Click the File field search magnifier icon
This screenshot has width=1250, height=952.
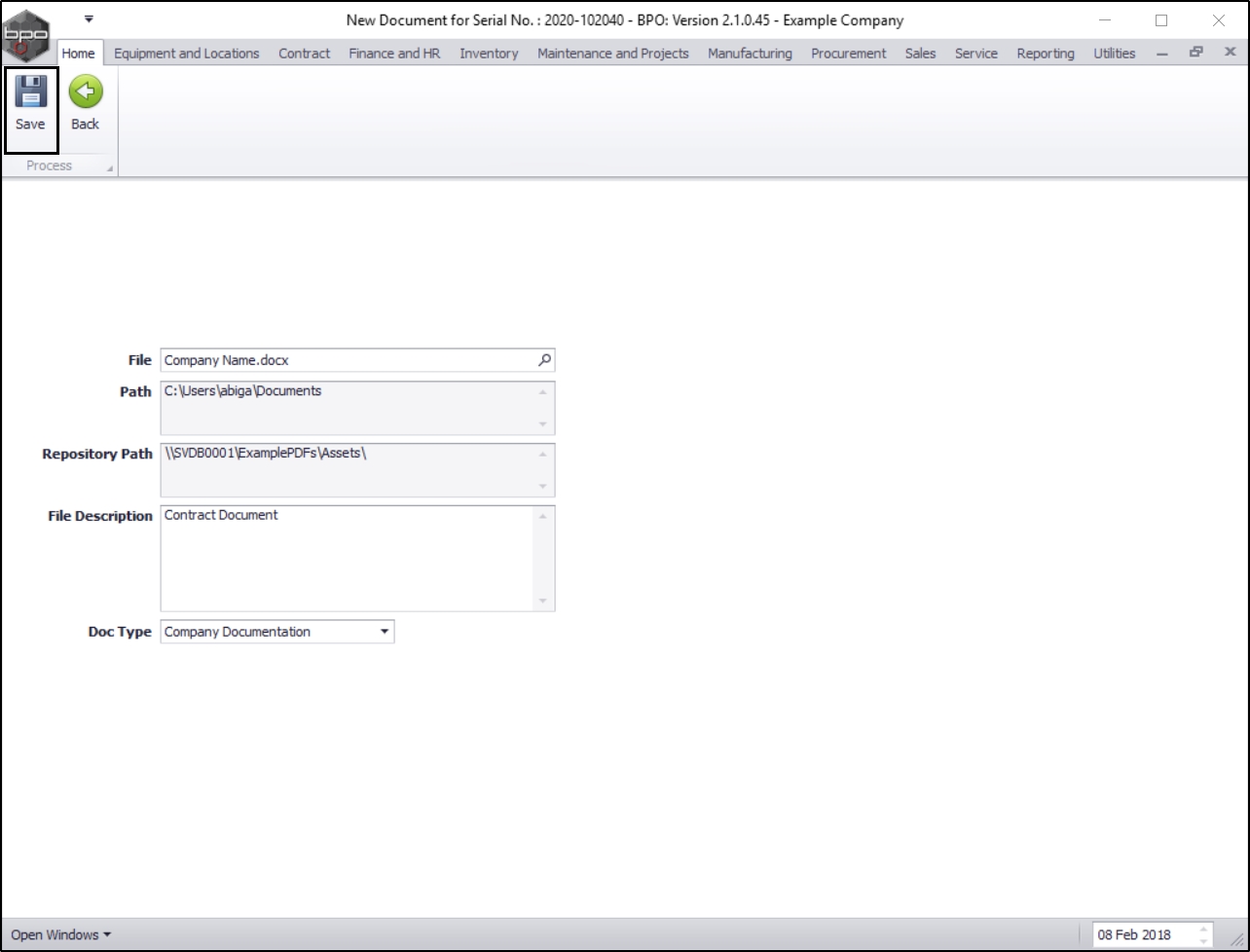click(545, 360)
